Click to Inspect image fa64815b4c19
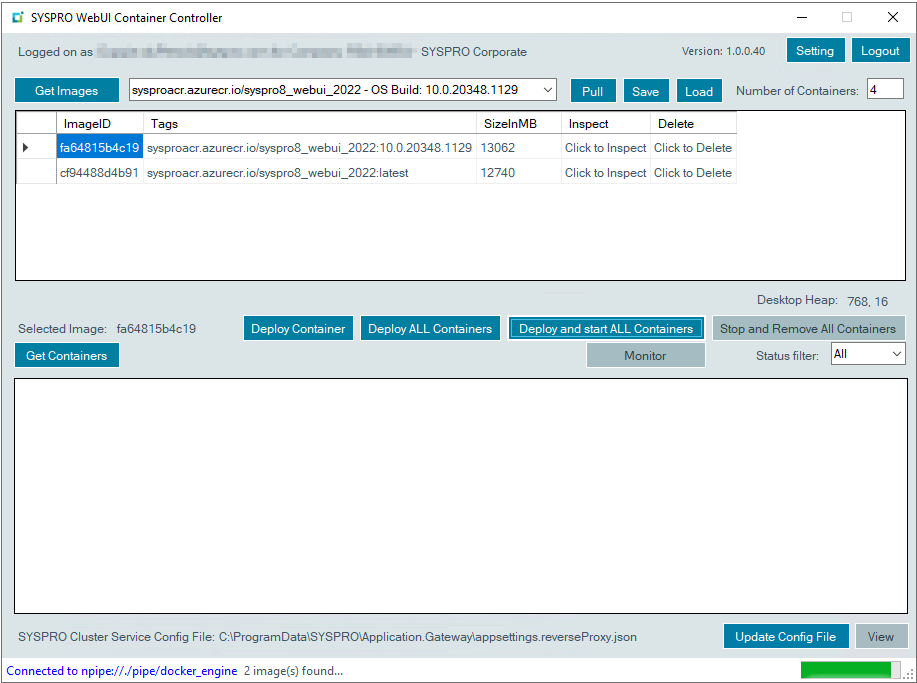 click(605, 148)
